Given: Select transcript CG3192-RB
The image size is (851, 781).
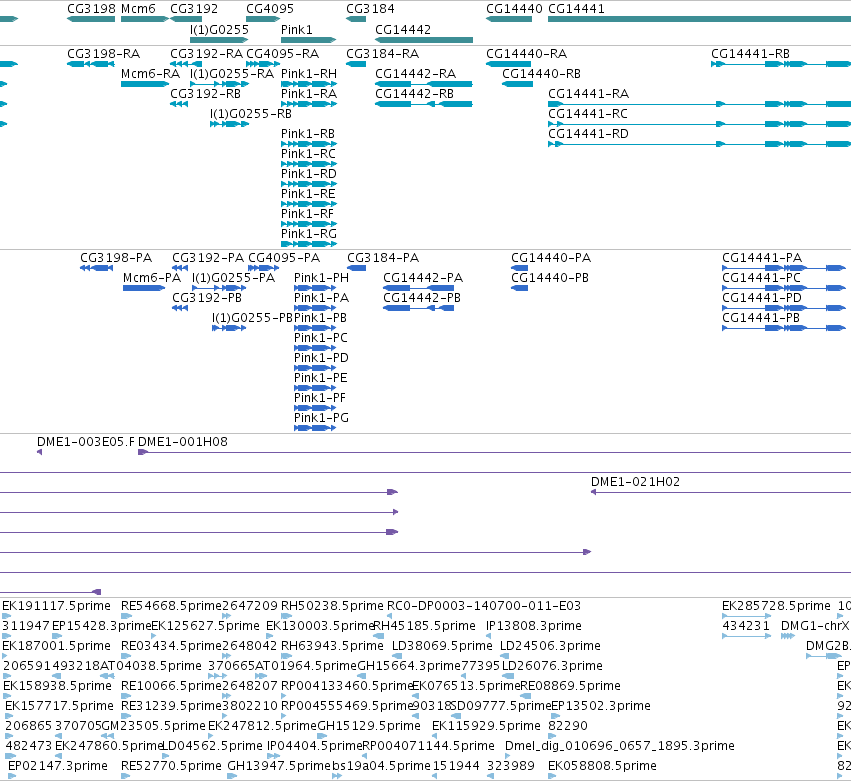Looking at the screenshot, I should [205, 94].
